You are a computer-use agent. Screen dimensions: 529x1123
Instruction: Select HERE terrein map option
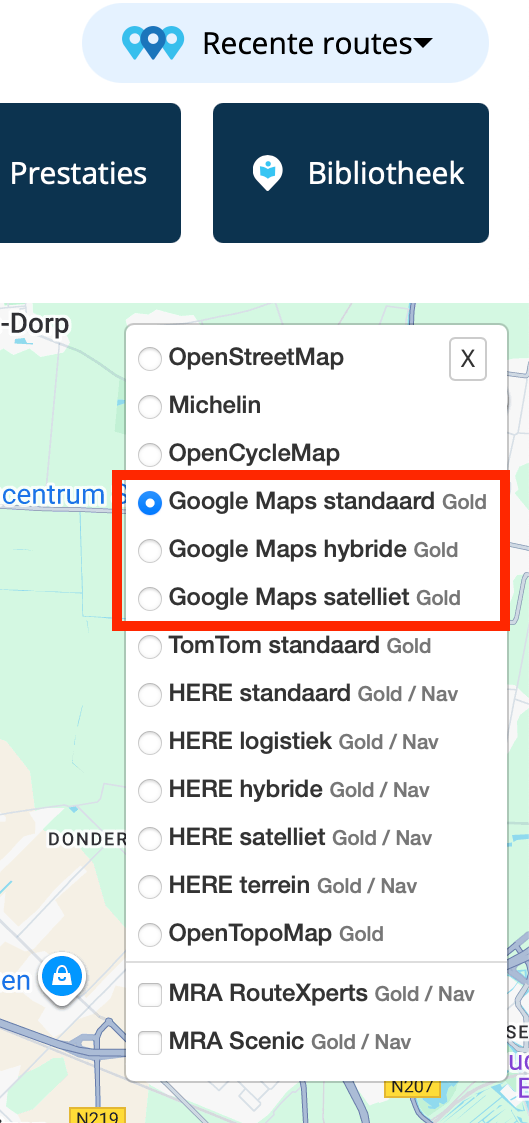[150, 887]
